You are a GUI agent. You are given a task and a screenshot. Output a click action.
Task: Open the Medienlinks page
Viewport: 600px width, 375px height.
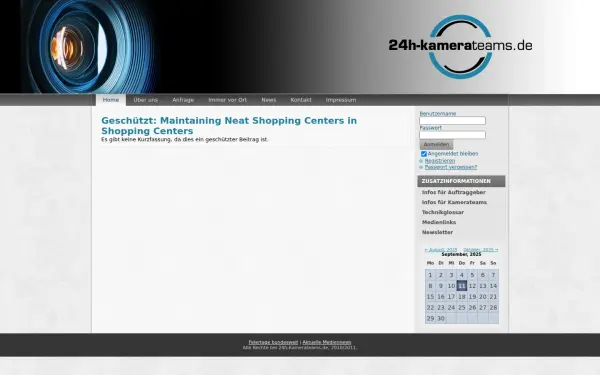(x=439, y=222)
